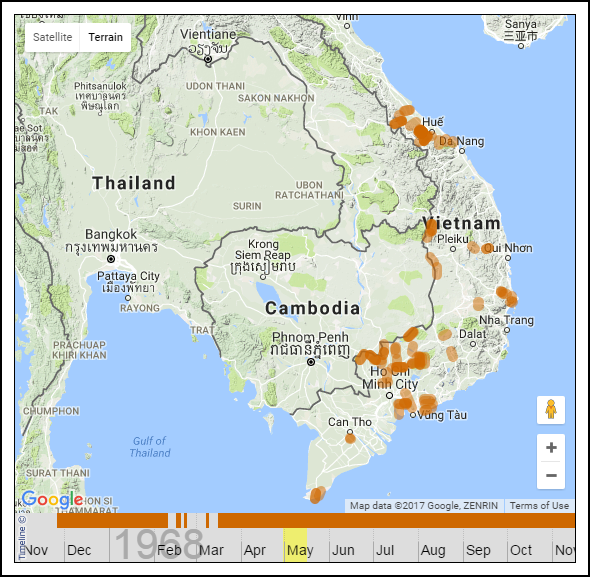The width and height of the screenshot is (590, 577).
Task: Select Aug on the timeline
Action: tap(433, 550)
